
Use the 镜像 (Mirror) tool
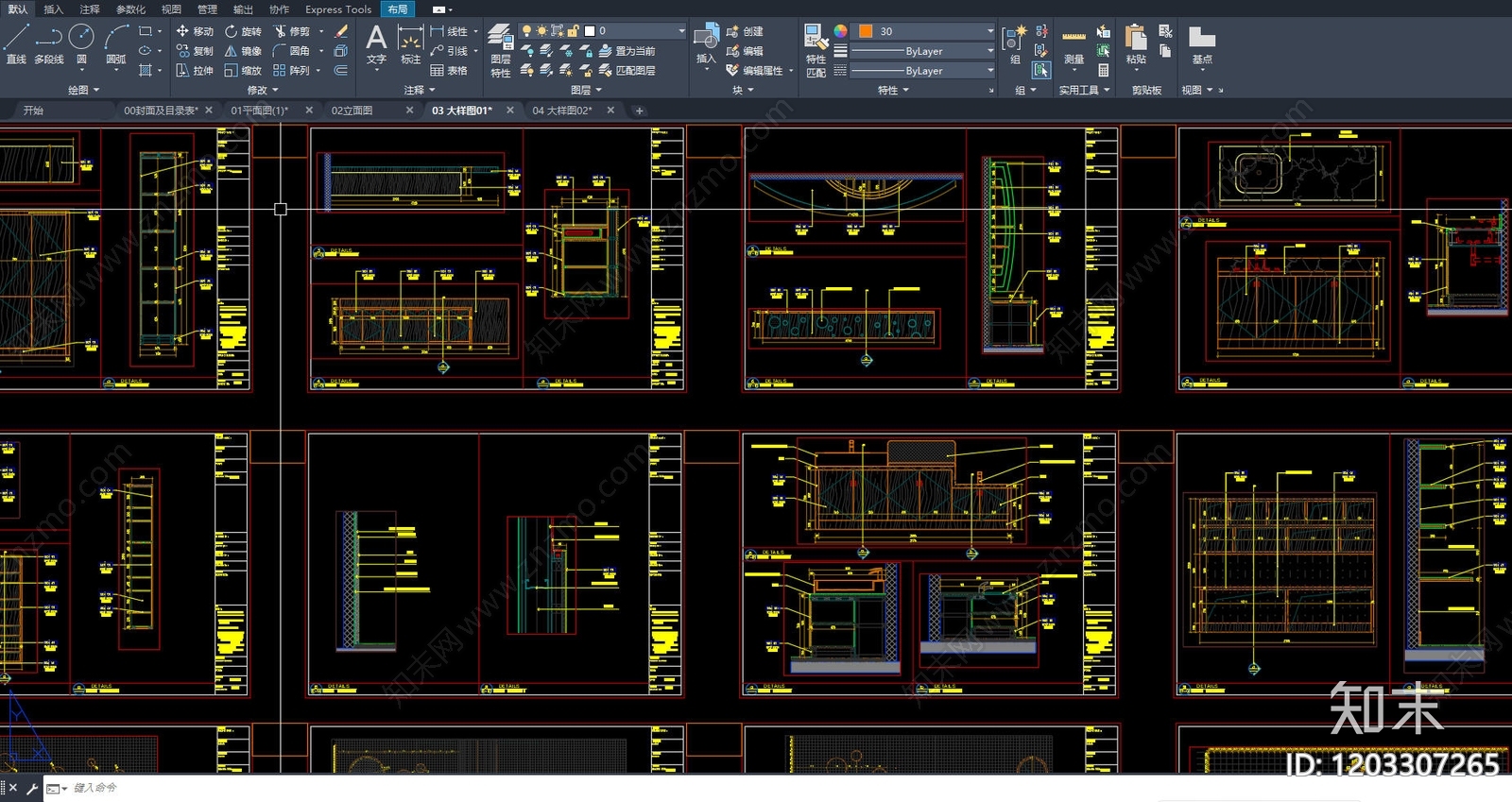click(x=243, y=51)
